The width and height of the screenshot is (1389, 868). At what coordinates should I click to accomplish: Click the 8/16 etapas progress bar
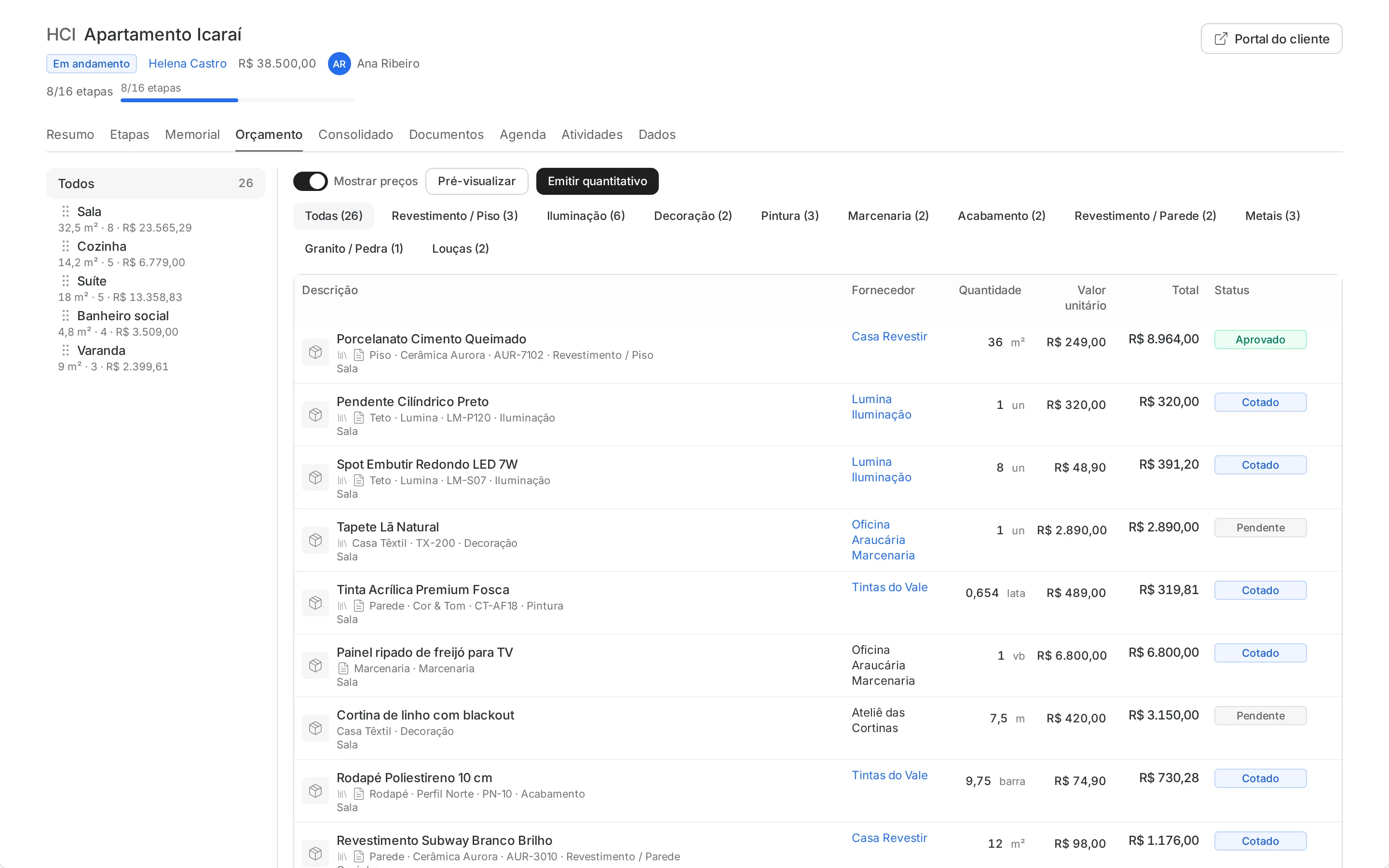(x=238, y=100)
